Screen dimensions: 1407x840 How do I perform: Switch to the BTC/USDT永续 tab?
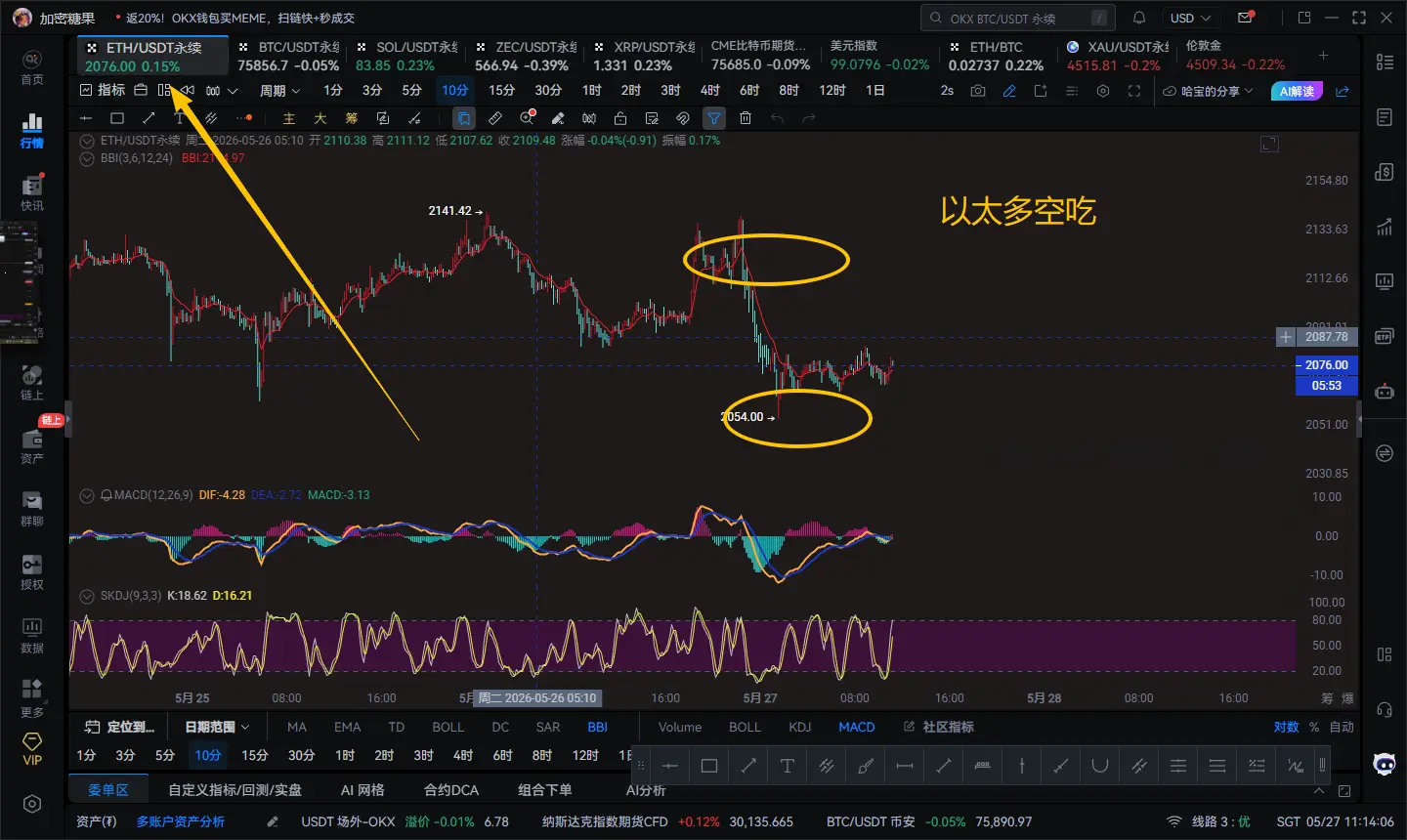288,56
